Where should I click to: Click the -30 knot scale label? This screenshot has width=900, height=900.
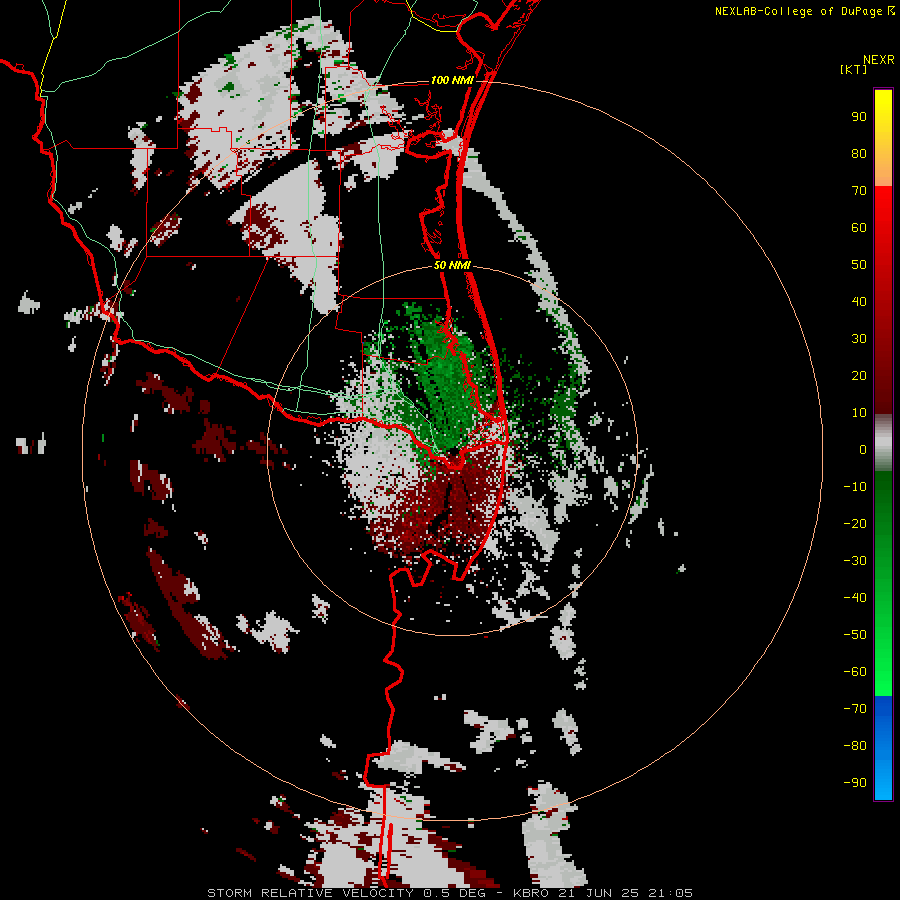tap(855, 561)
